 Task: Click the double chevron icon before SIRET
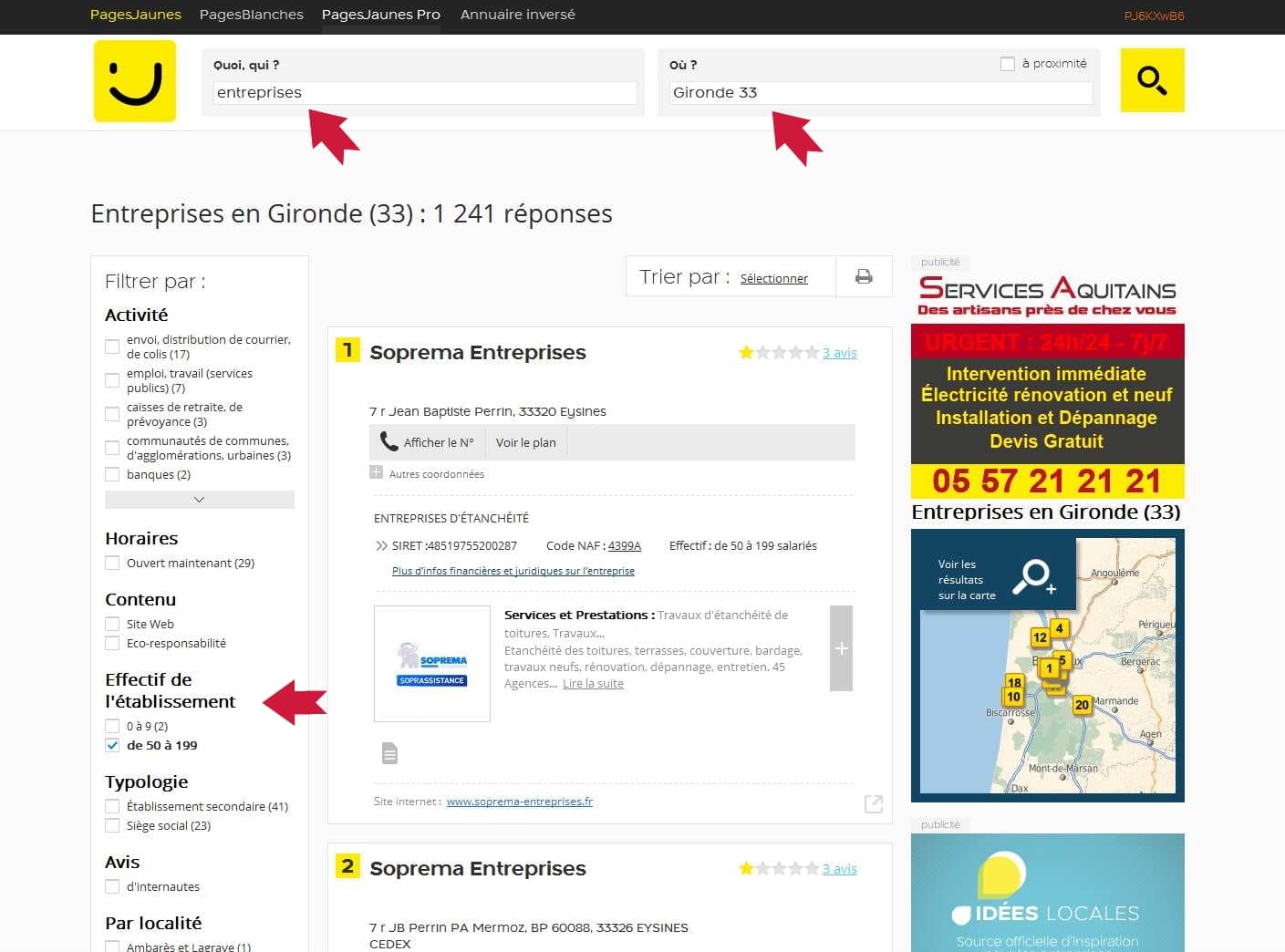click(x=381, y=546)
